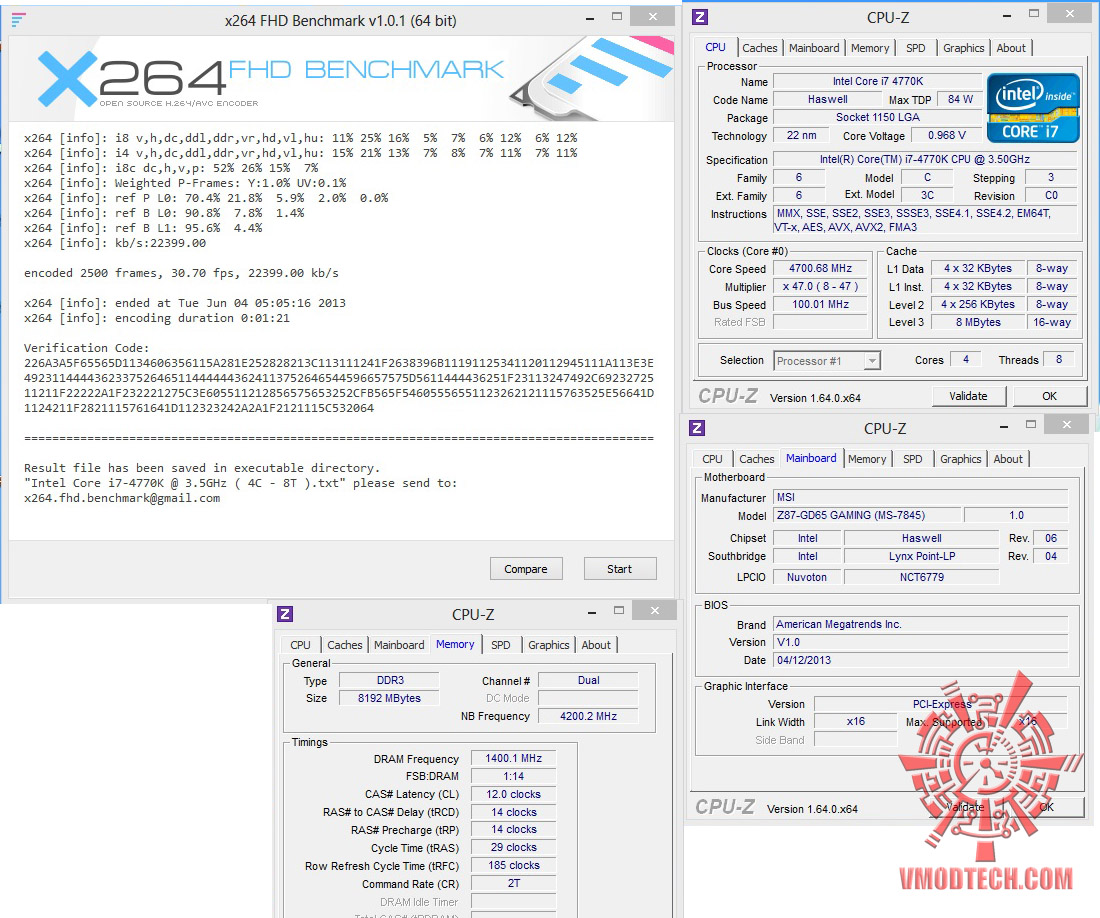The image size is (1100, 918).
Task: Click the BIOS date 04/12/2013
Action: pos(920,660)
